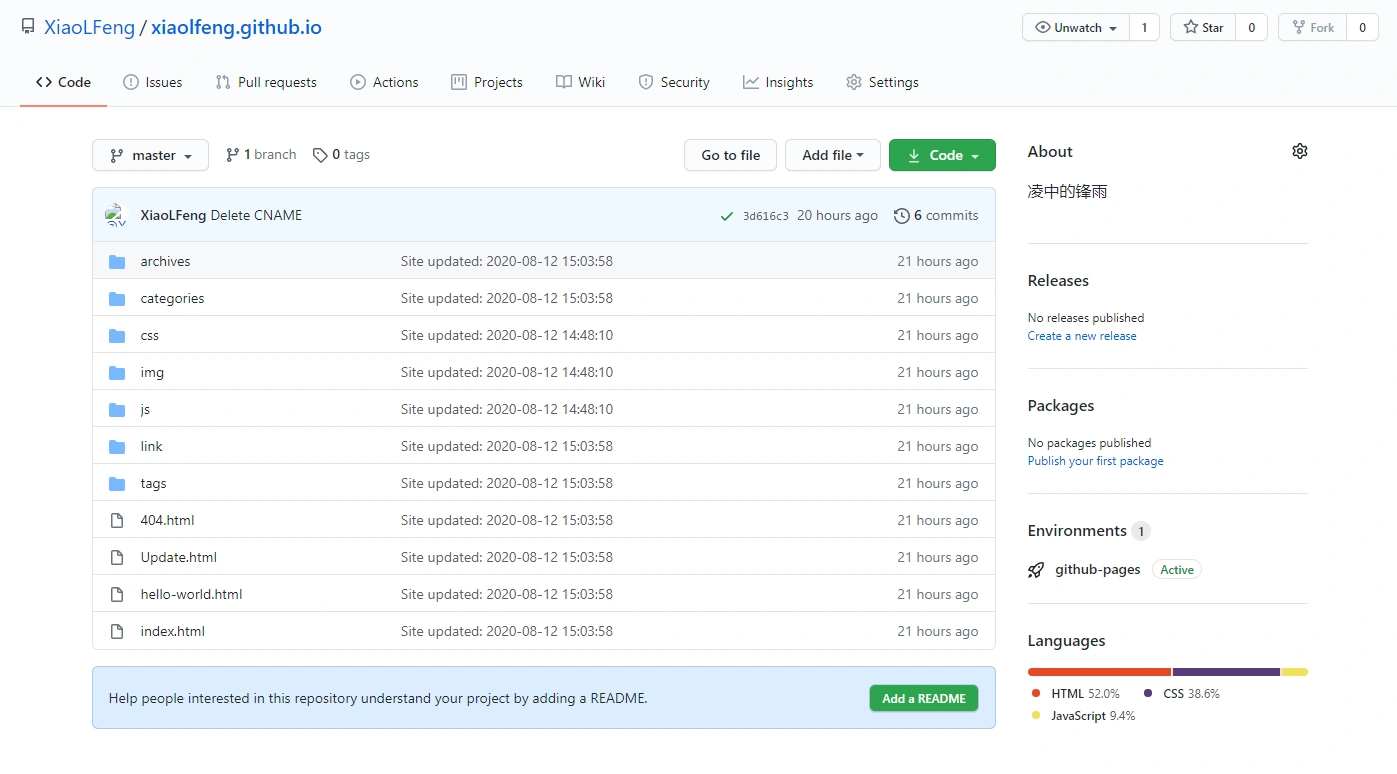
Task: Open the hello-world.html file
Action: click(x=191, y=594)
